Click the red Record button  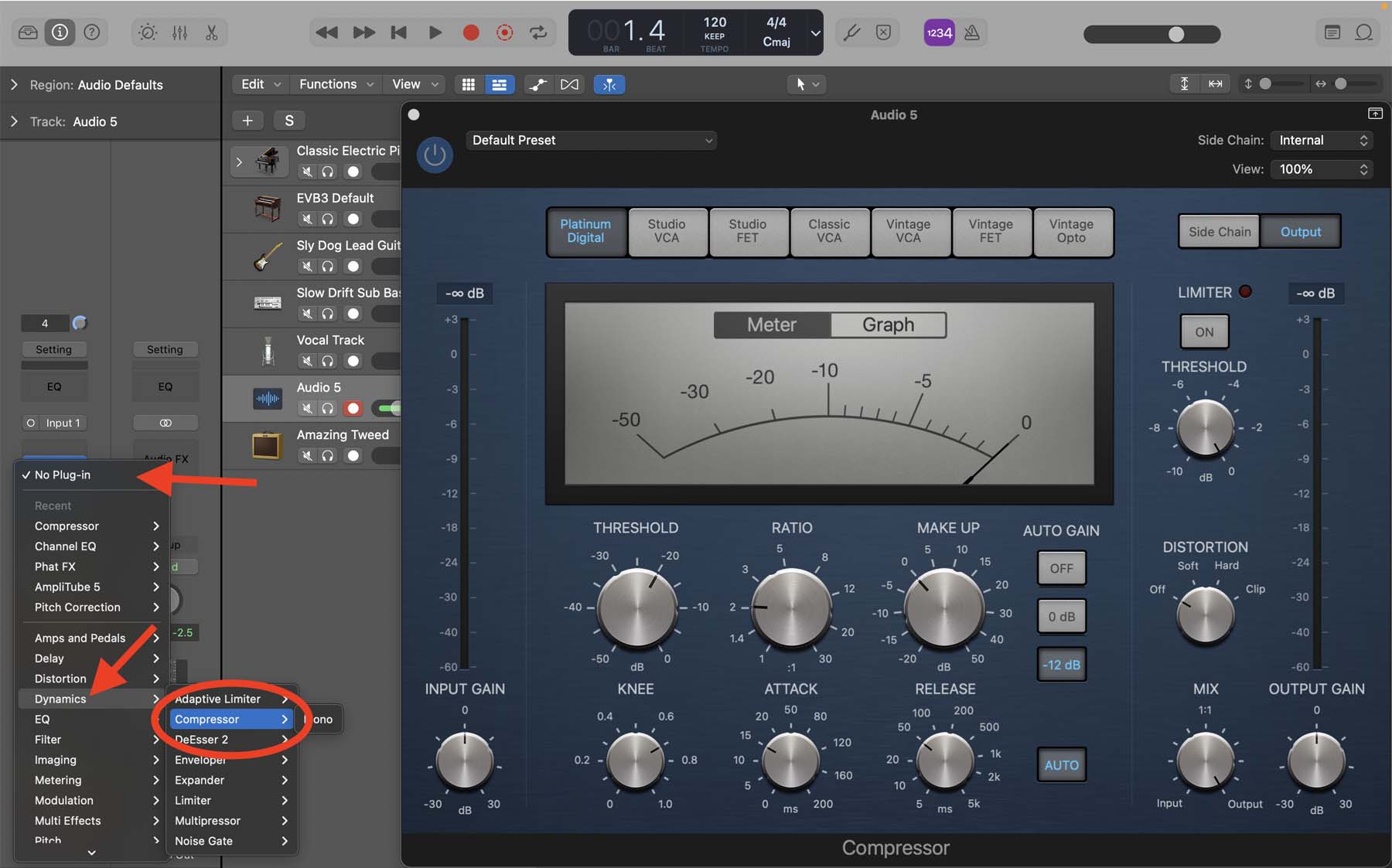click(470, 32)
